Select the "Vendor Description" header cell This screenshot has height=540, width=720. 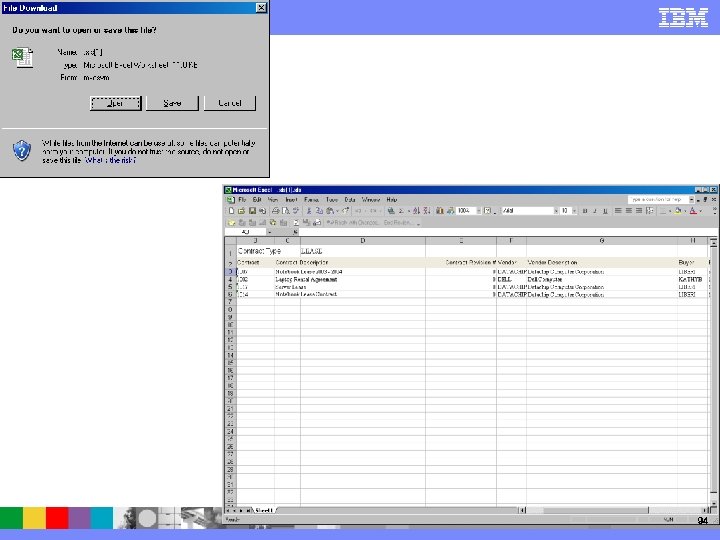(x=602, y=263)
